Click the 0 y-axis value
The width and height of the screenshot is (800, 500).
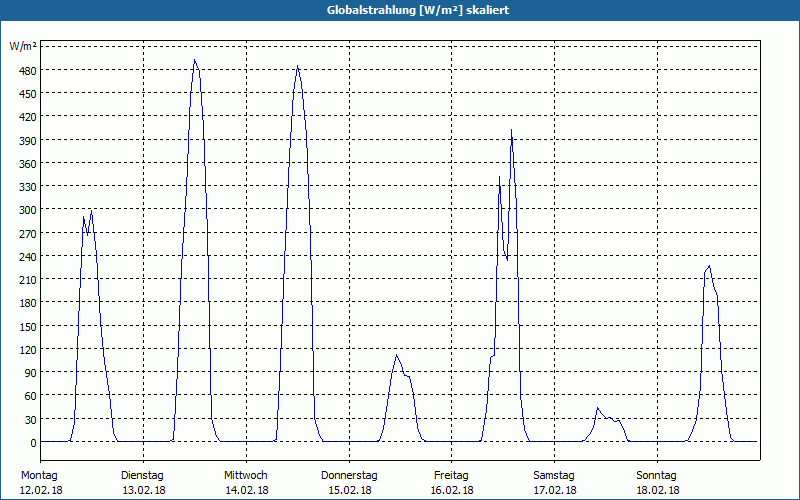33,443
